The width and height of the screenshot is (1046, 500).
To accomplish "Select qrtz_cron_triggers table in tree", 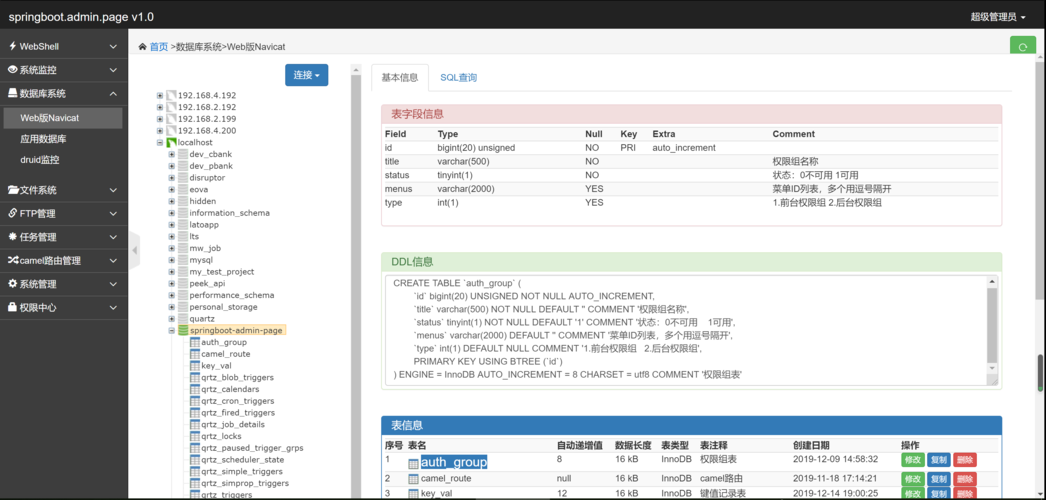I will 237,401.
